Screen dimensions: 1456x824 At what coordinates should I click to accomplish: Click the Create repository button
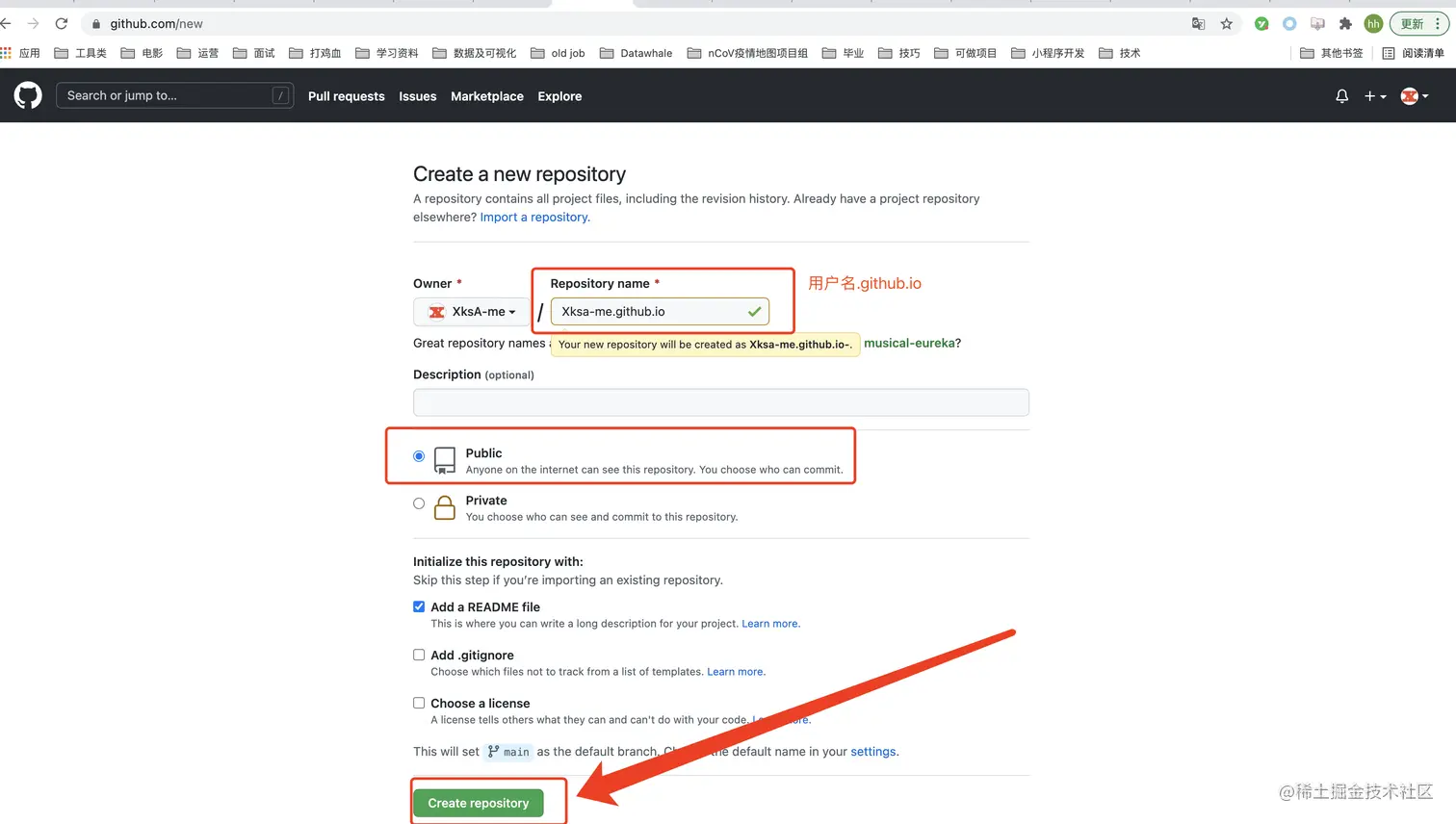[479, 803]
